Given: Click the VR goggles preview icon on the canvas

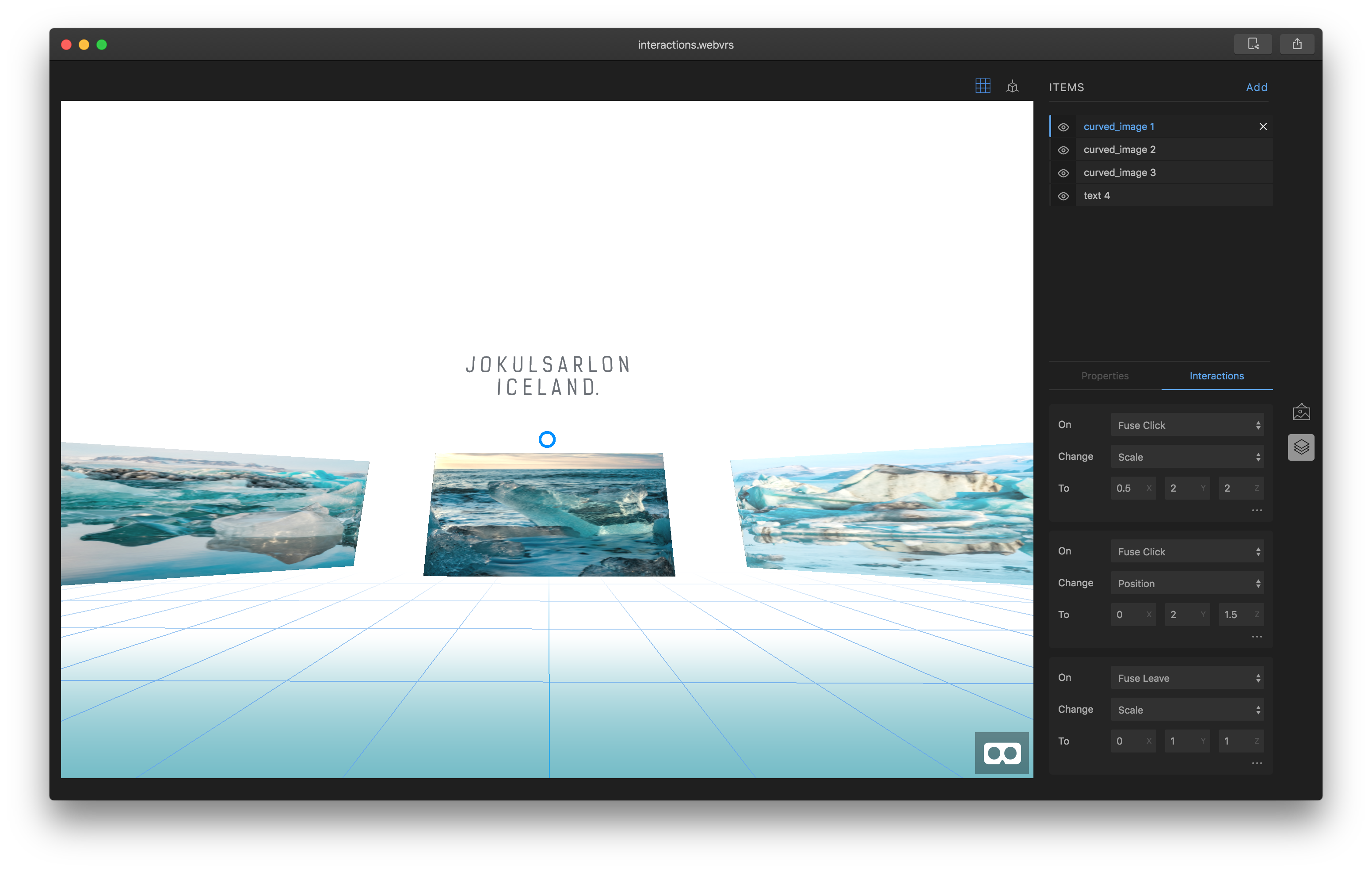Looking at the screenshot, I should [1002, 753].
